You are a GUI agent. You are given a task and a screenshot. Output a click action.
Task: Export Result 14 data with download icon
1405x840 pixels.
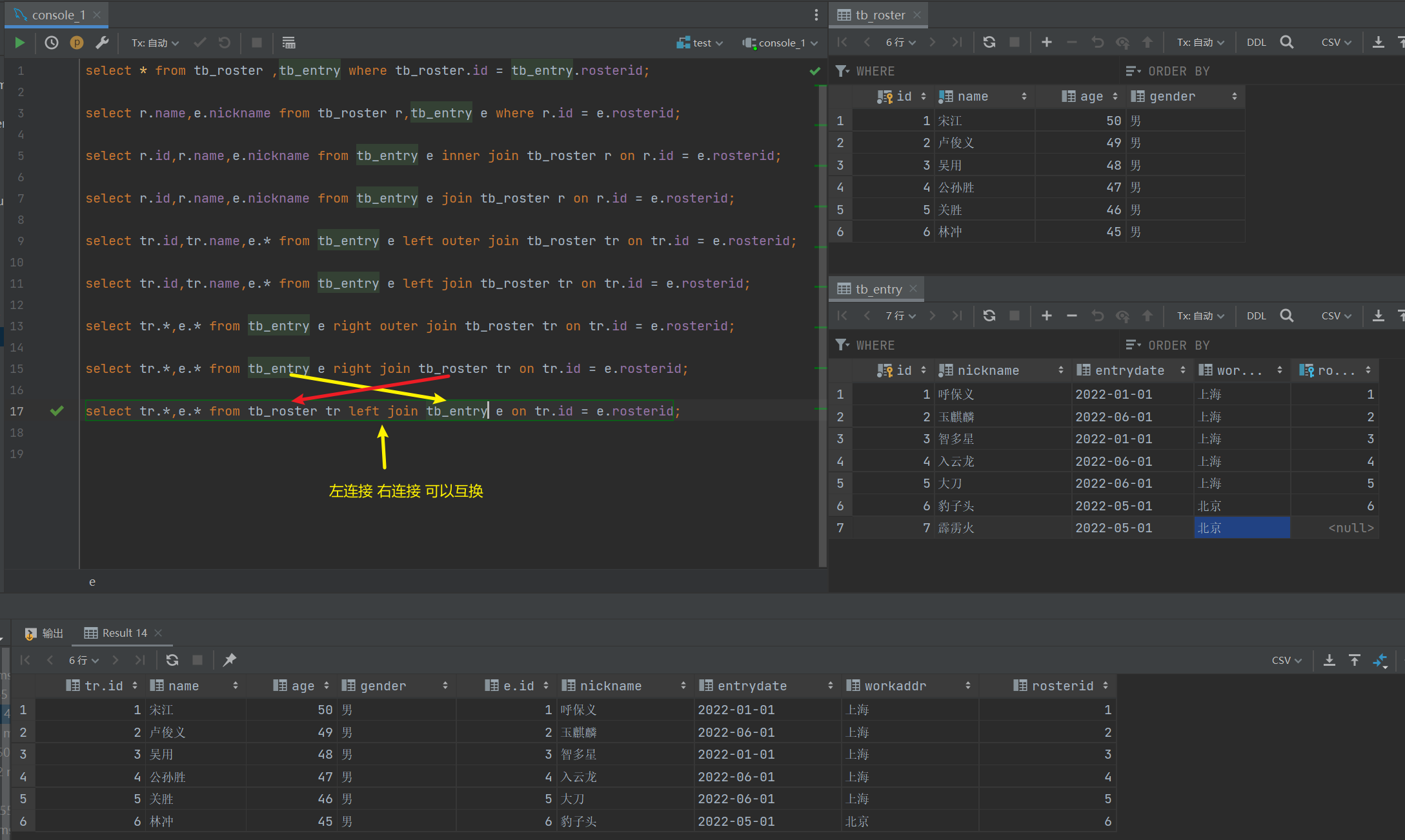[1329, 659]
